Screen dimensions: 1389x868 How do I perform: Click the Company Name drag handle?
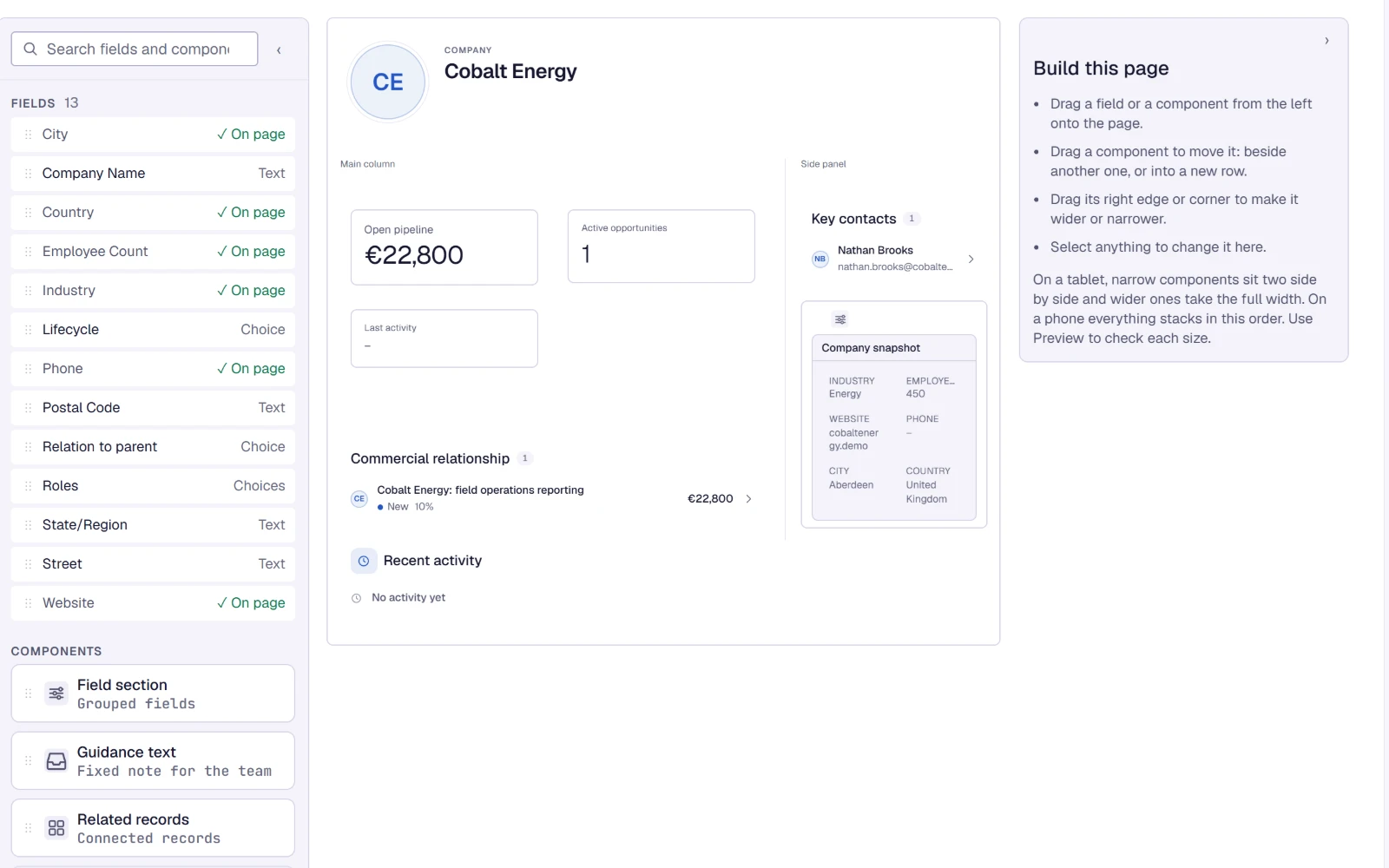pyautogui.click(x=28, y=174)
